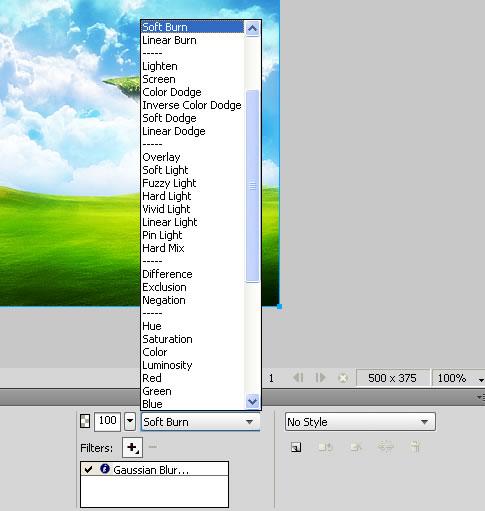Select Hard Mix blend mode
This screenshot has width=485, height=511.
click(x=163, y=248)
